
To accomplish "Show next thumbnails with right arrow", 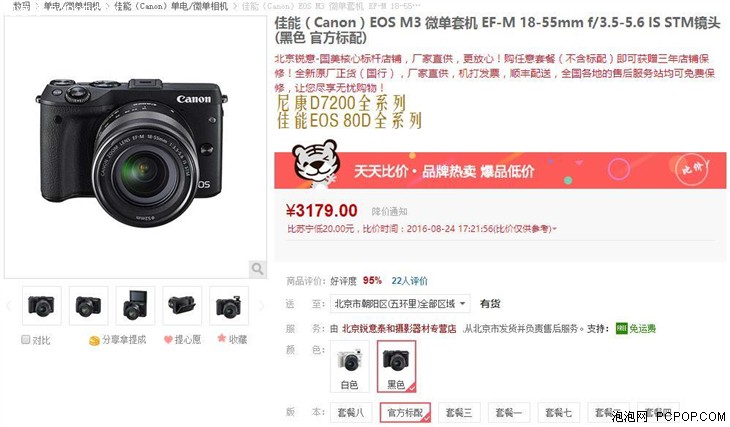I will point(261,306).
